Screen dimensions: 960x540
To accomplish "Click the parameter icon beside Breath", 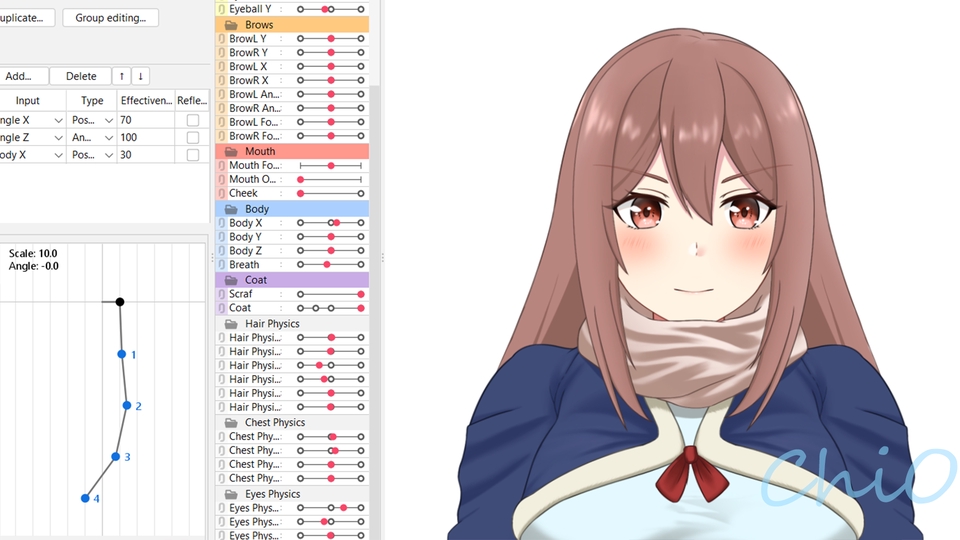I will click(222, 264).
